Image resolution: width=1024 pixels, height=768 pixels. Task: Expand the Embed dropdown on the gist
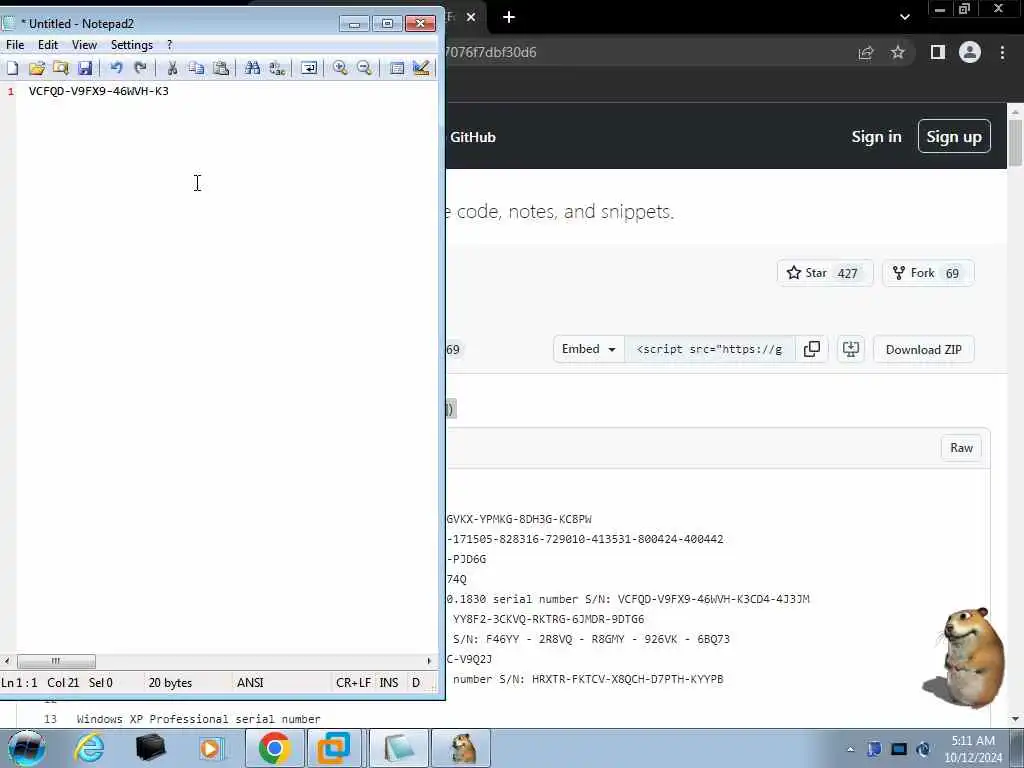[588, 349]
